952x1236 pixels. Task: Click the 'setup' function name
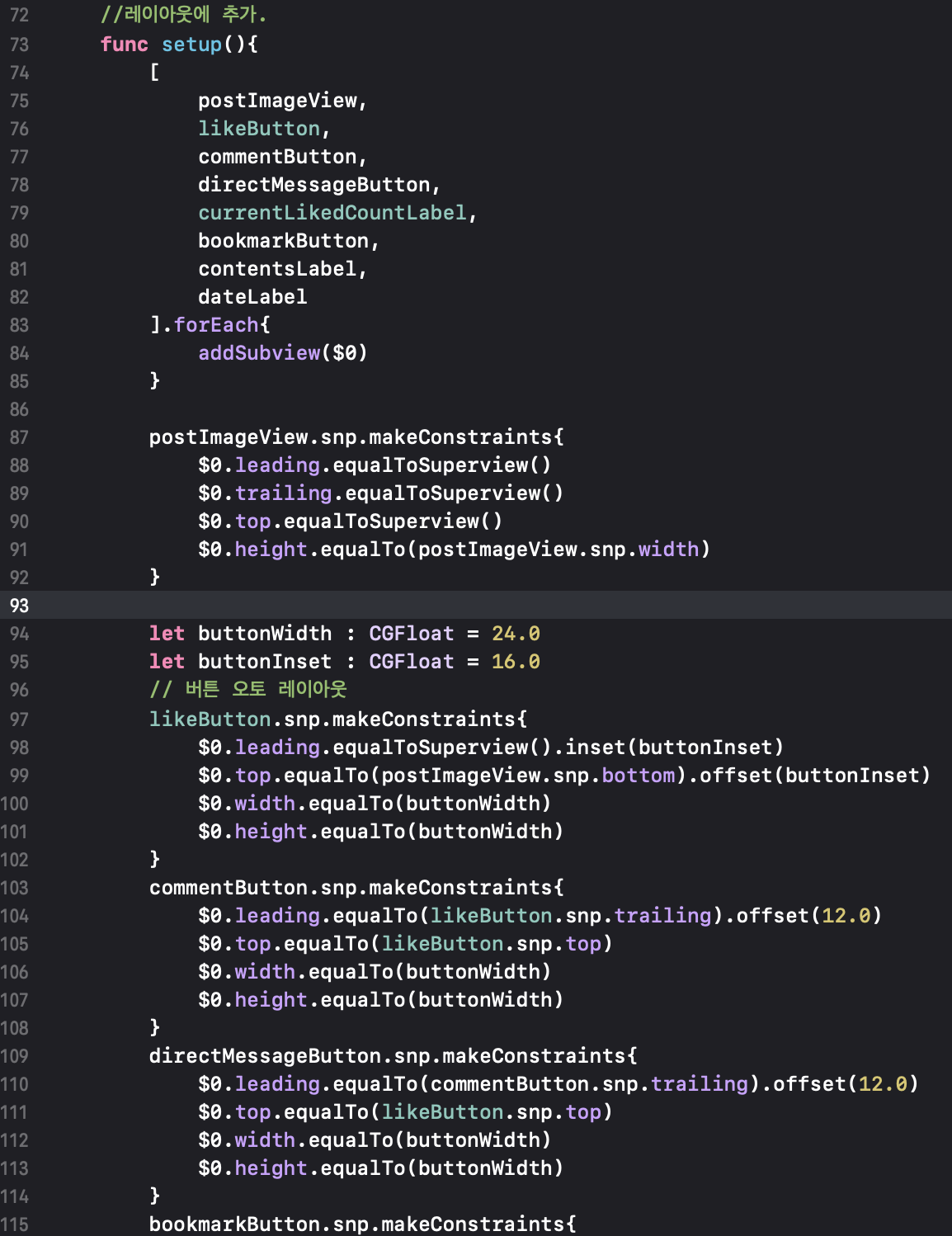pos(191,45)
